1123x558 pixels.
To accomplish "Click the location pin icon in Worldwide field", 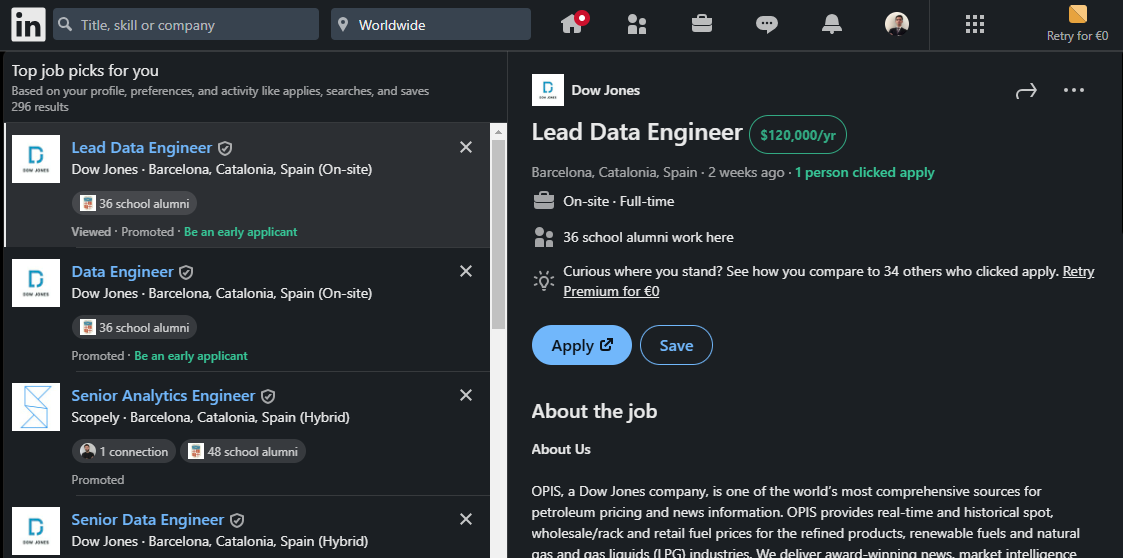I will coord(343,25).
